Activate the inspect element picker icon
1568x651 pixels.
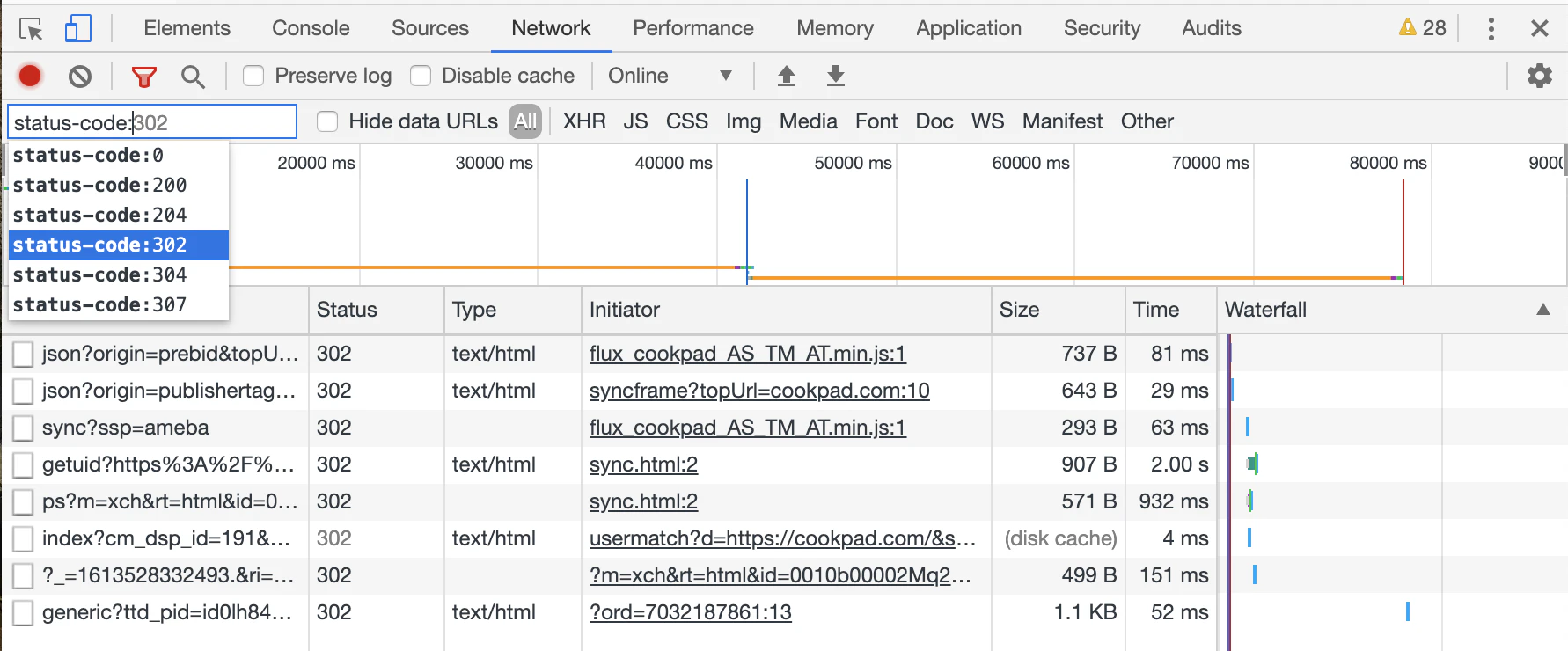(x=31, y=29)
